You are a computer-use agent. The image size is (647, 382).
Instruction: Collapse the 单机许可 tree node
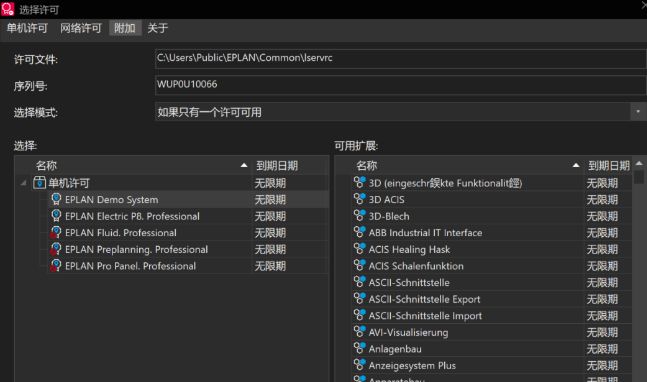point(24,183)
